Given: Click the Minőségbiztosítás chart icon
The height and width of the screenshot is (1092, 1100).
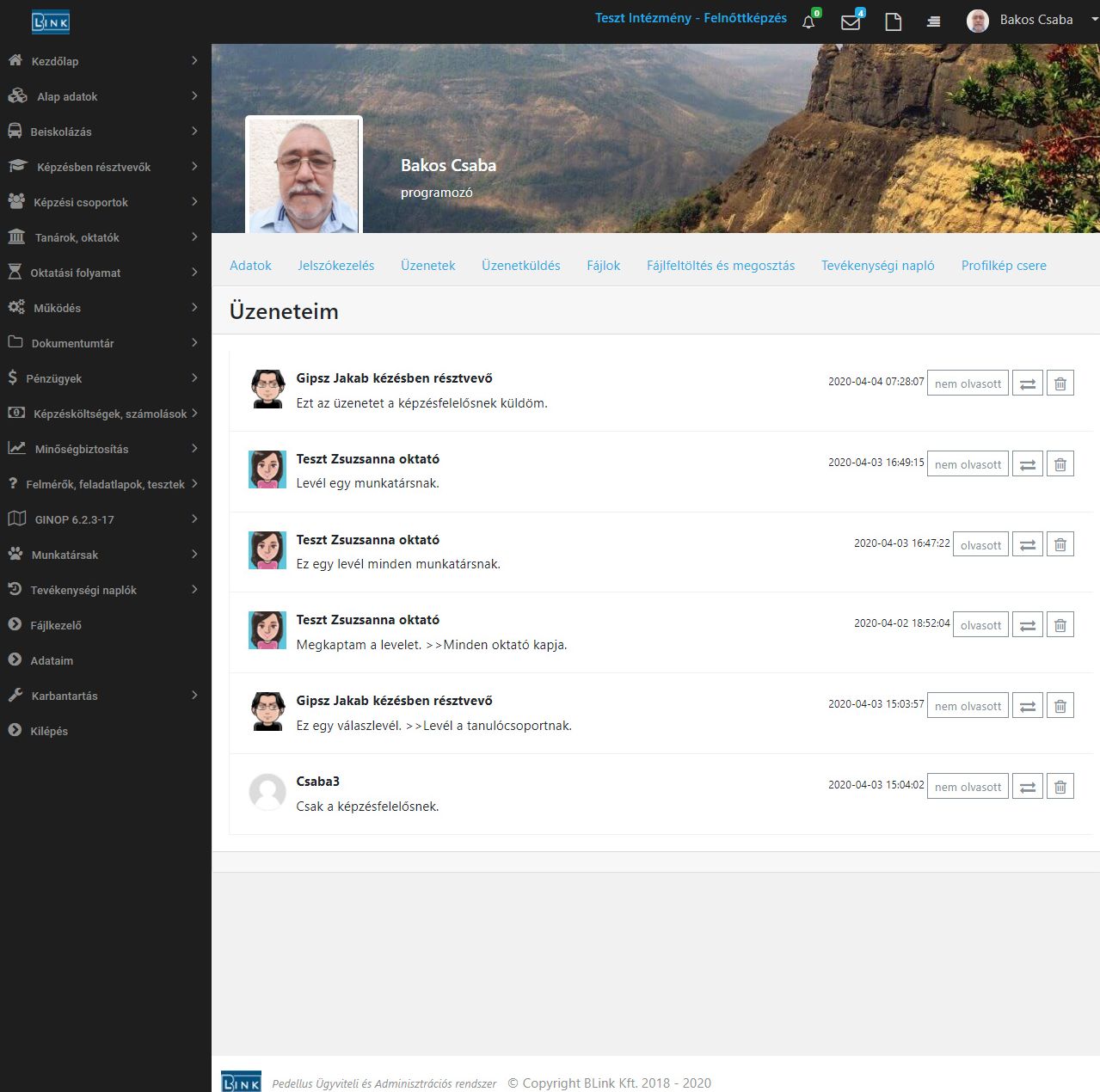Looking at the screenshot, I should (x=16, y=448).
